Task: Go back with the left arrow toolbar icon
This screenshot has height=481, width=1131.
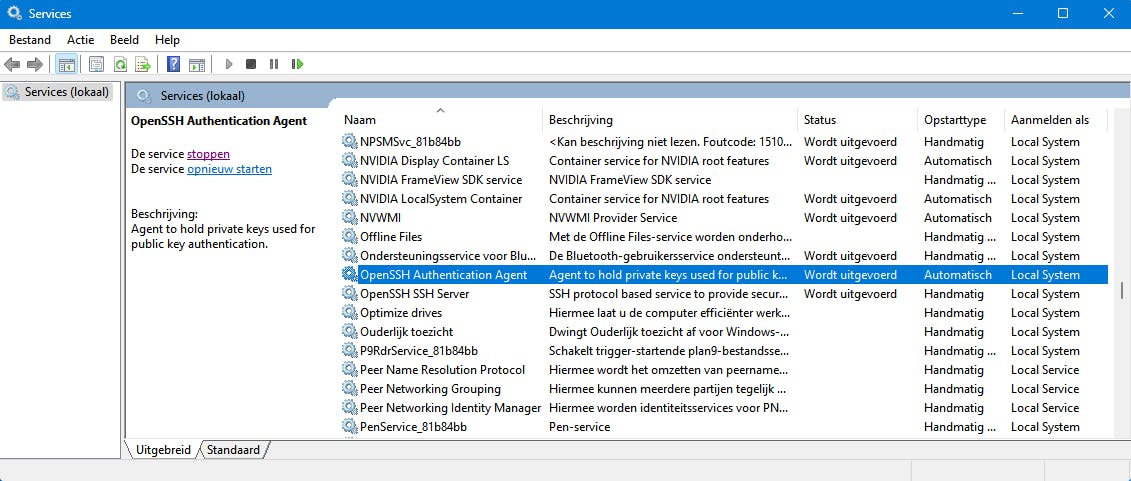Action: tap(12, 64)
